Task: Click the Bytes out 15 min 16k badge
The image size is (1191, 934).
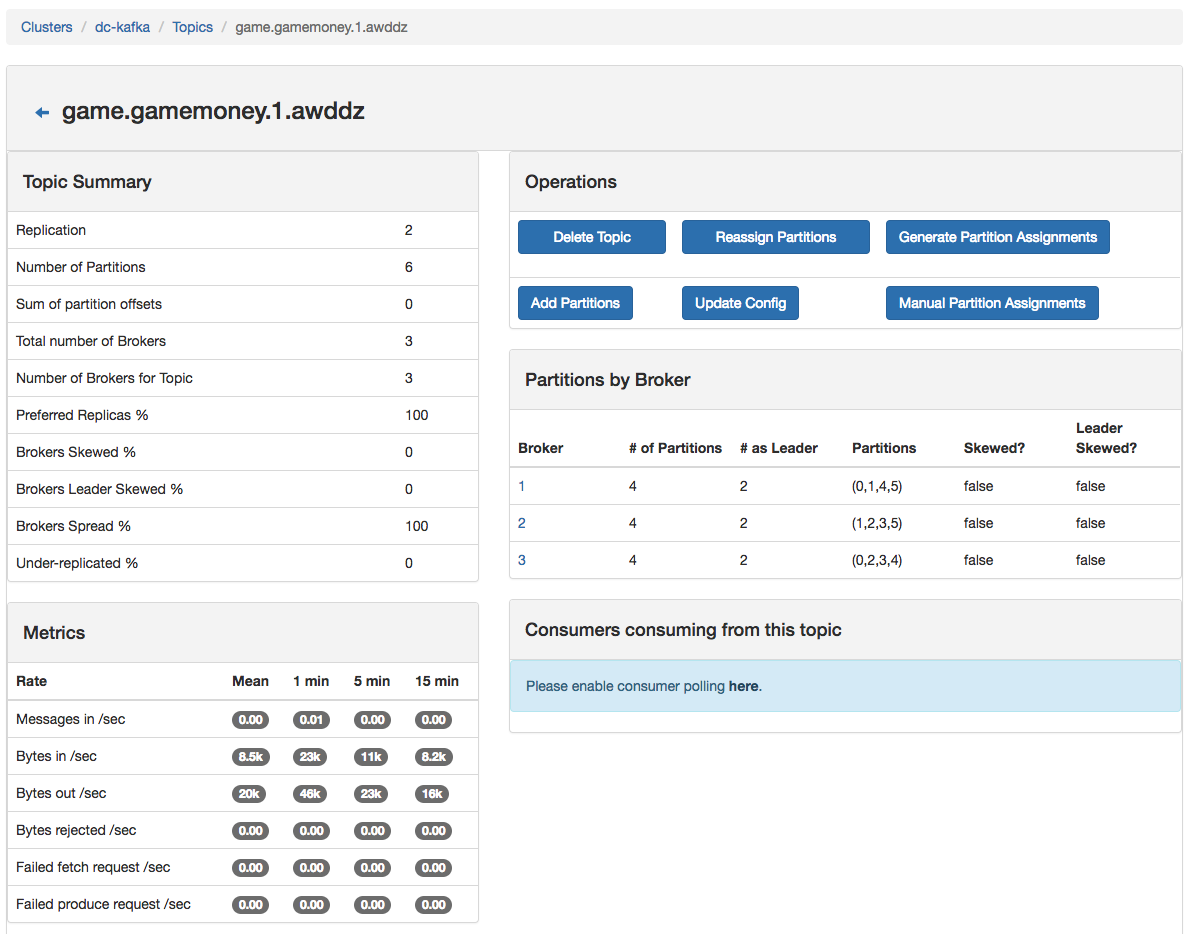Action: (x=433, y=794)
